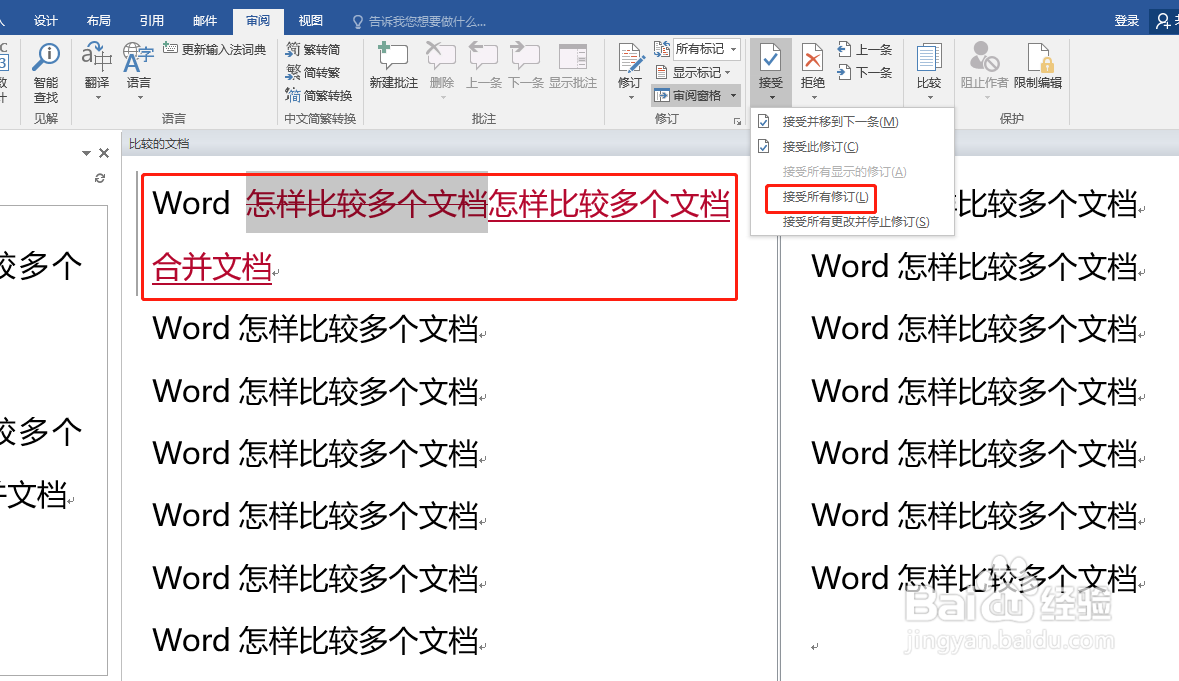The height and width of the screenshot is (681, 1179).
Task: Expand the Translate (翻译) dropdown arrow
Action: click(98, 98)
